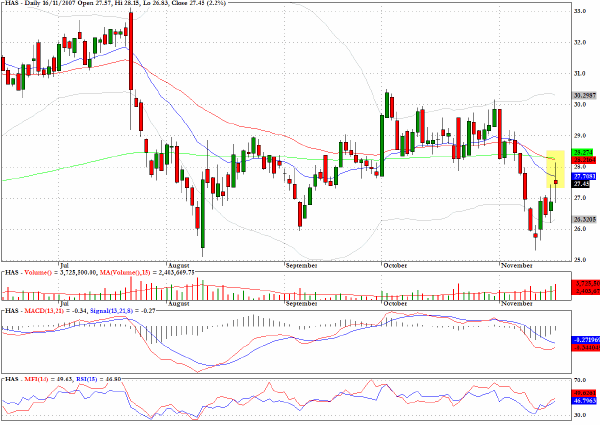Click the 33.0 price axis label
Image resolution: width=600 pixels, height=425 pixels.
[x=580, y=11]
